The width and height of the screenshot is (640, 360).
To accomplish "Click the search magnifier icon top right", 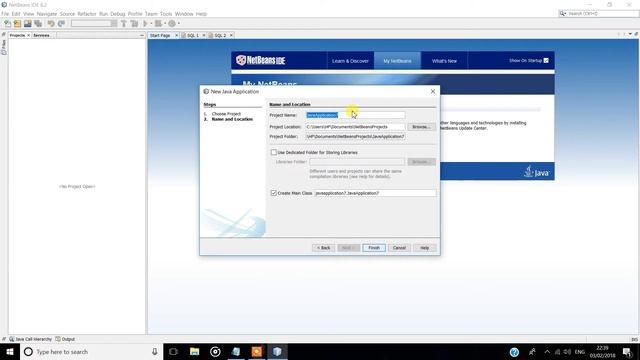I will pyautogui.click(x=563, y=13).
